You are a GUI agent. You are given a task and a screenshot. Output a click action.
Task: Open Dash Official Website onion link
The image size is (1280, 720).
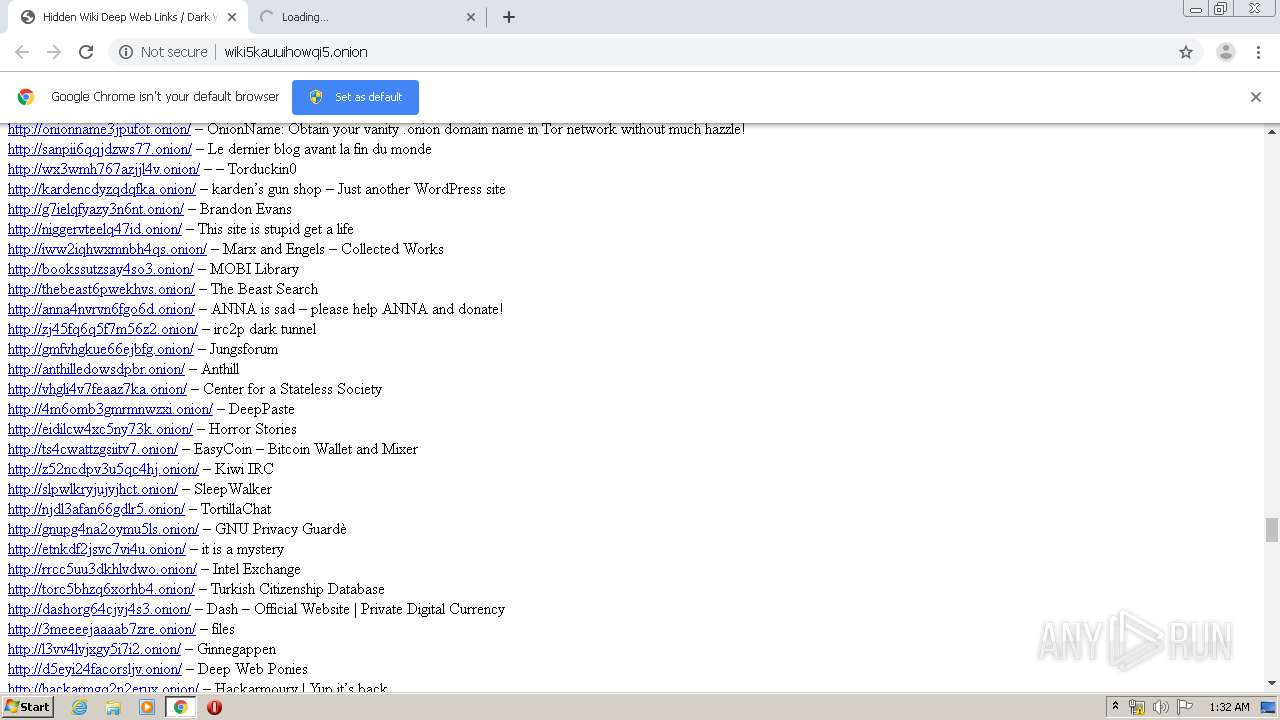(x=99, y=609)
